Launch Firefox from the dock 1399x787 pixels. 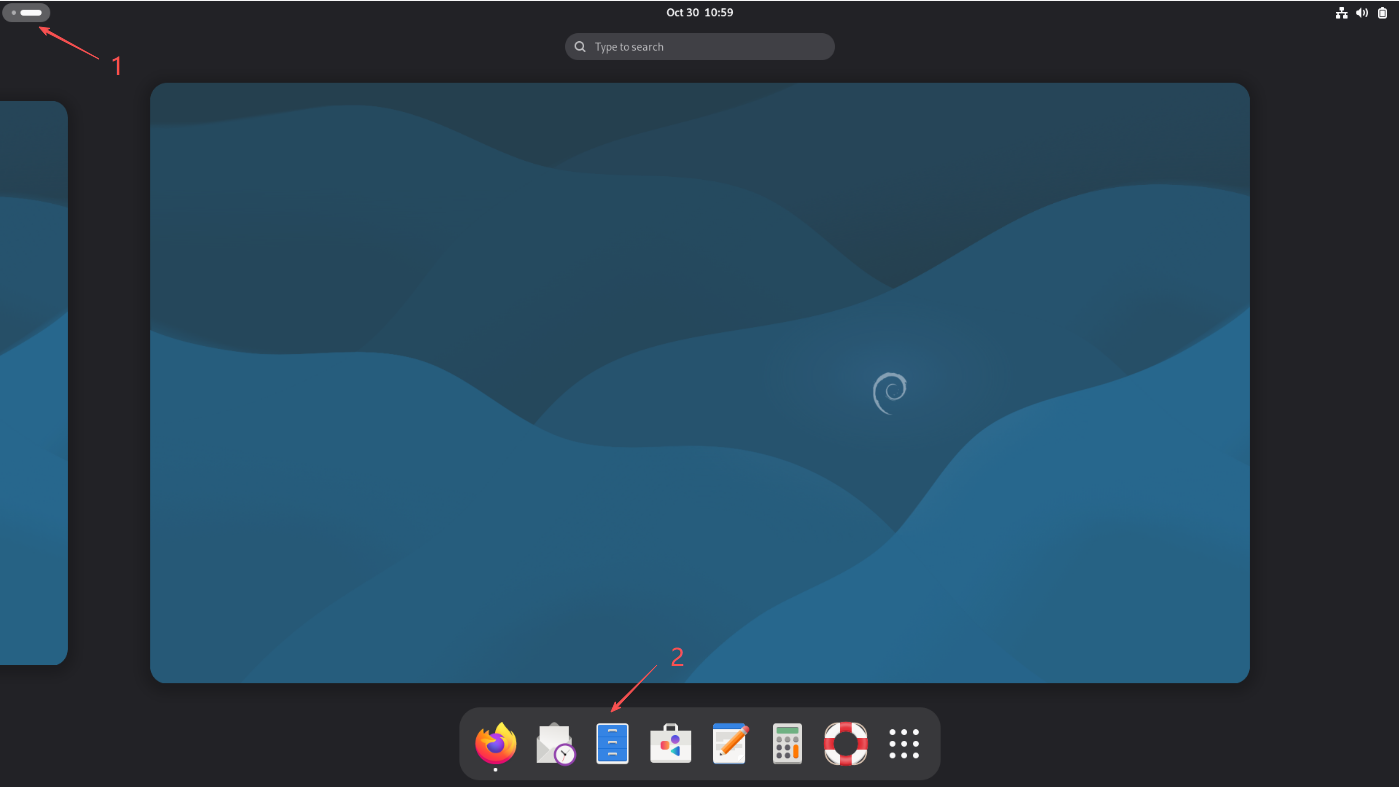click(x=495, y=743)
